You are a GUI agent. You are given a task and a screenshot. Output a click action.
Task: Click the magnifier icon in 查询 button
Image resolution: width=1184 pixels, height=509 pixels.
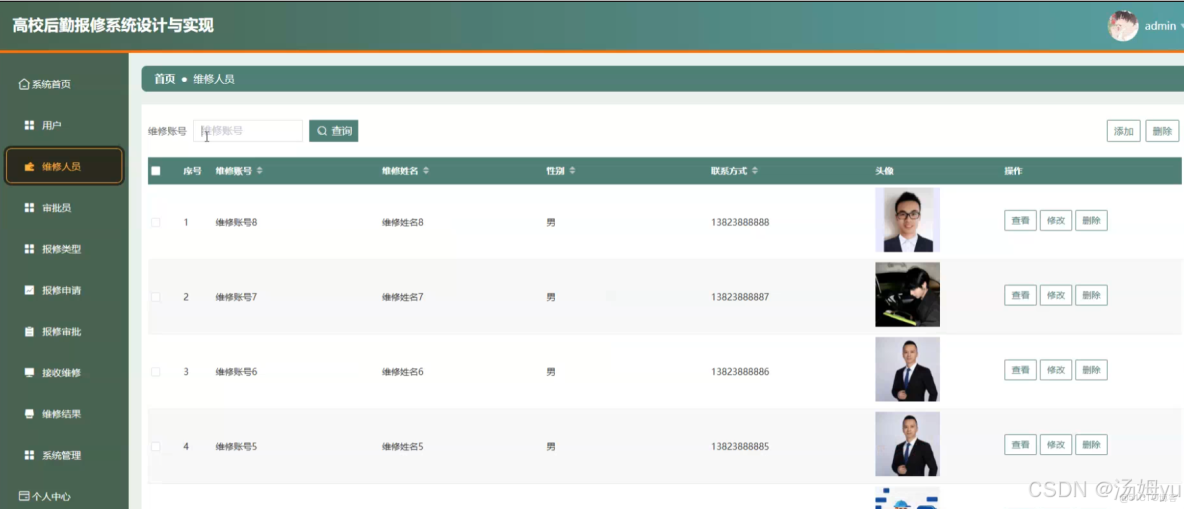coord(322,131)
